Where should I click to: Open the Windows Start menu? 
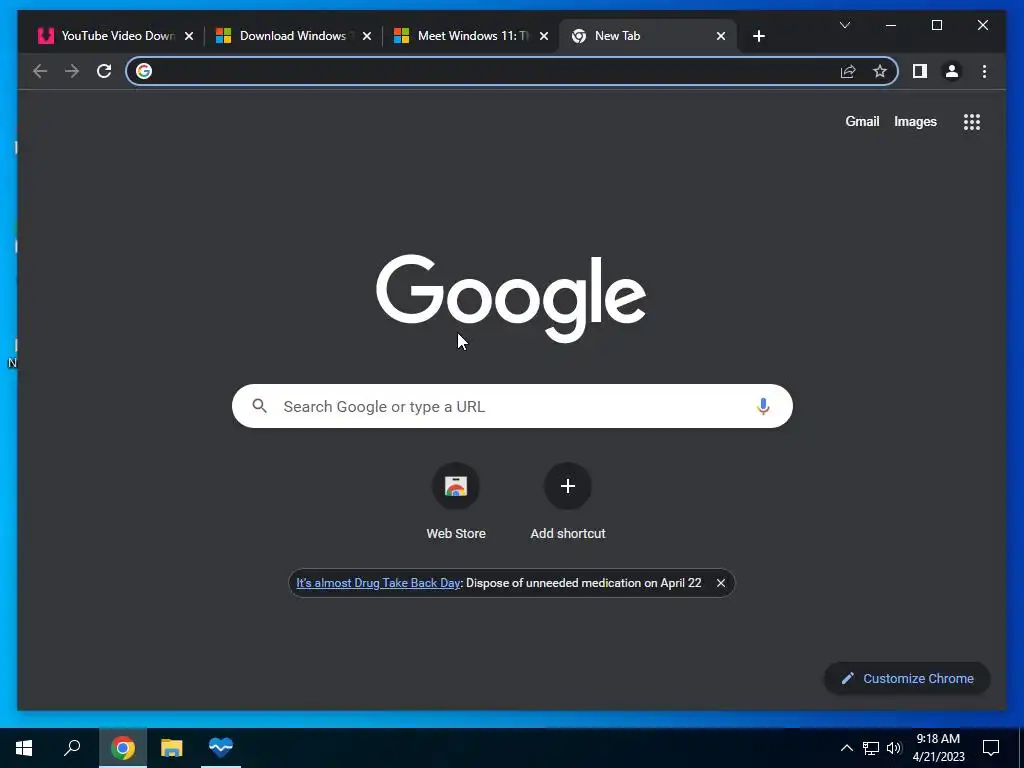click(24, 748)
